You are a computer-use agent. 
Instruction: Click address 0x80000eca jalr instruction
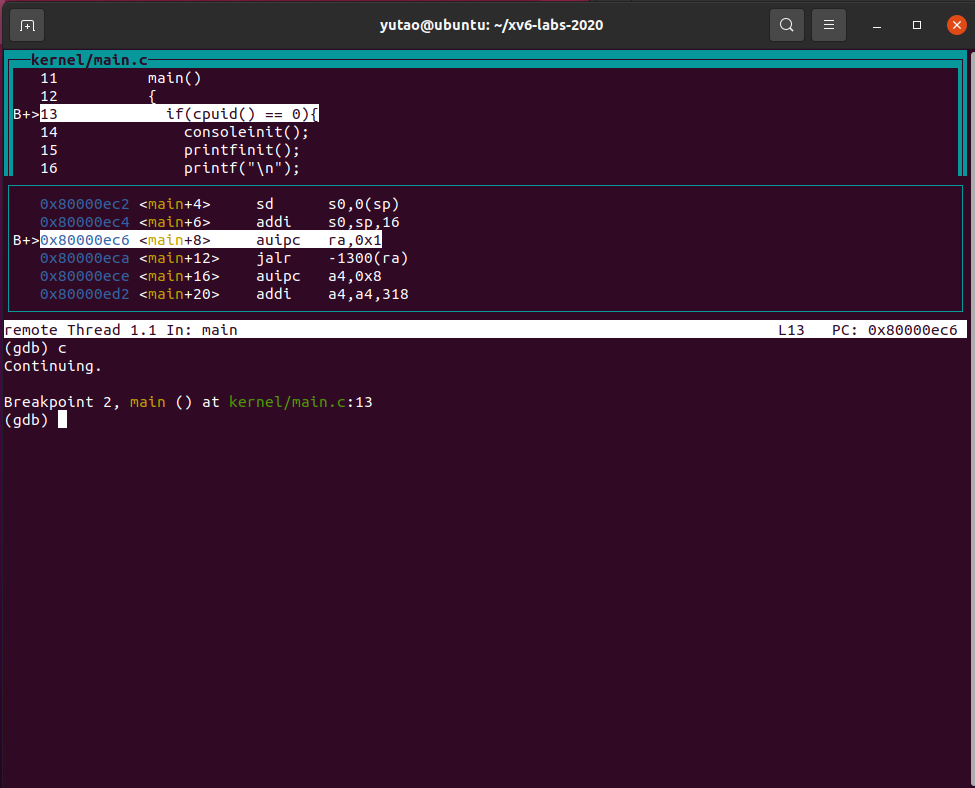coord(84,258)
